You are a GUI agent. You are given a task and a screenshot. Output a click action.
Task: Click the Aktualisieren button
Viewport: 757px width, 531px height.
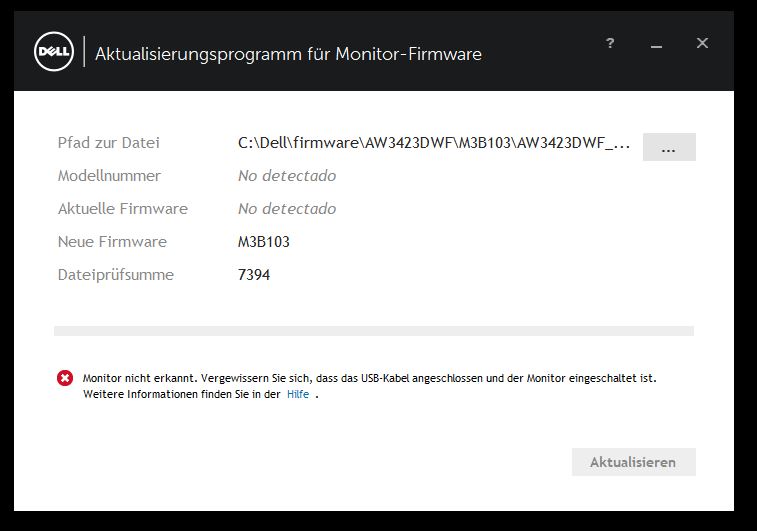coord(633,462)
